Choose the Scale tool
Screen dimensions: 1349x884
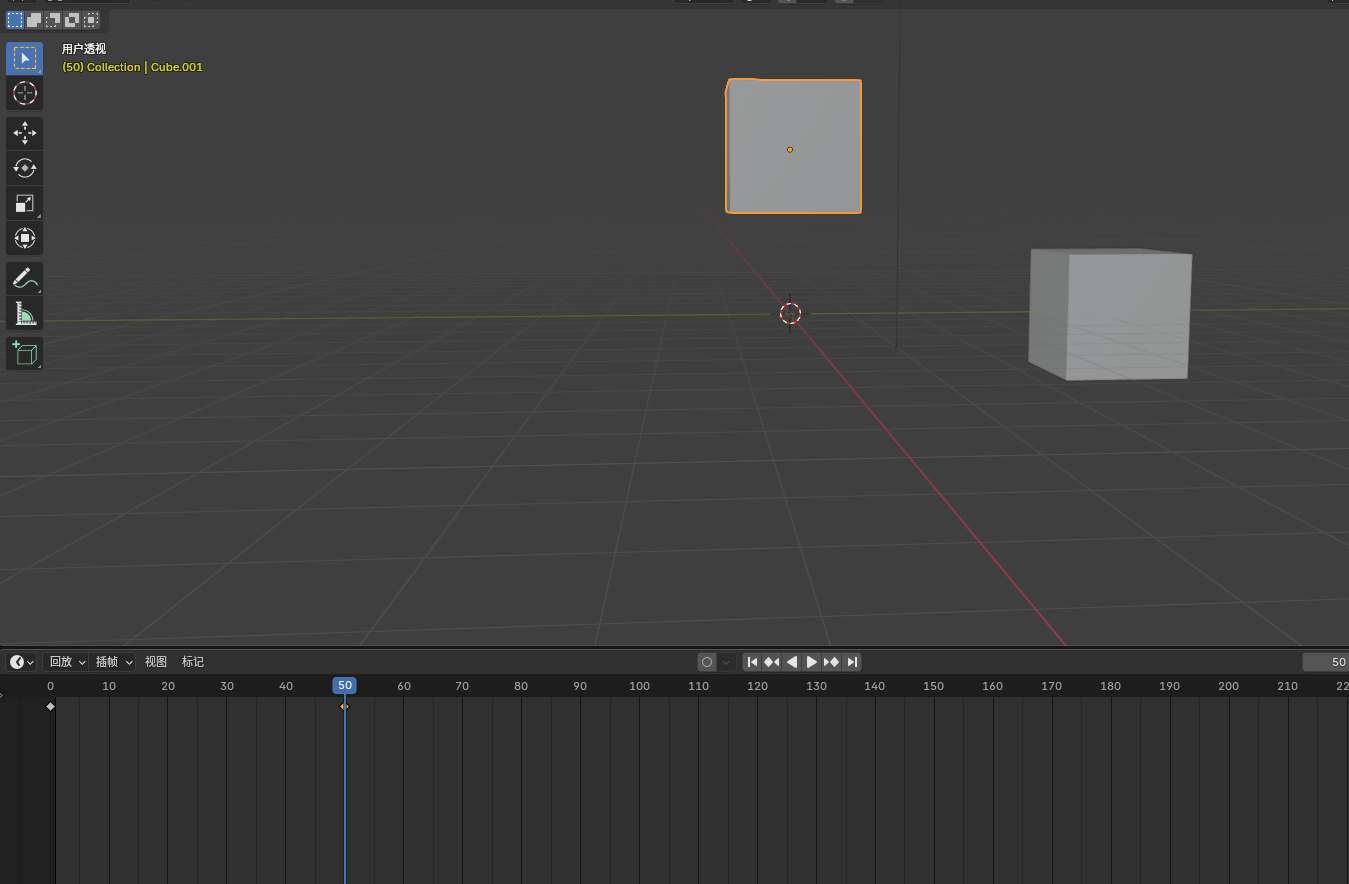coord(25,203)
